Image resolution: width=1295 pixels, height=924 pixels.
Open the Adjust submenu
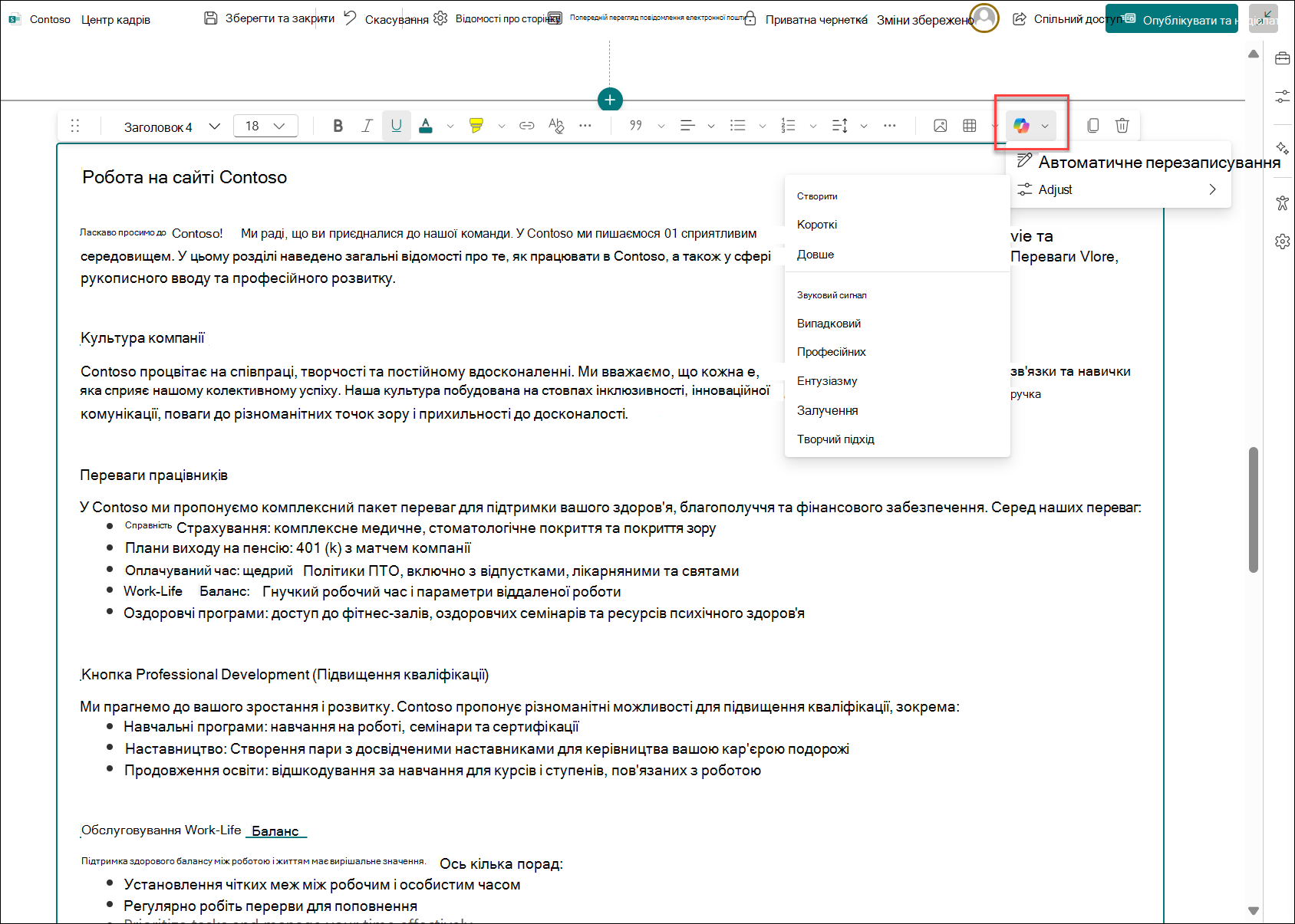click(x=1119, y=189)
